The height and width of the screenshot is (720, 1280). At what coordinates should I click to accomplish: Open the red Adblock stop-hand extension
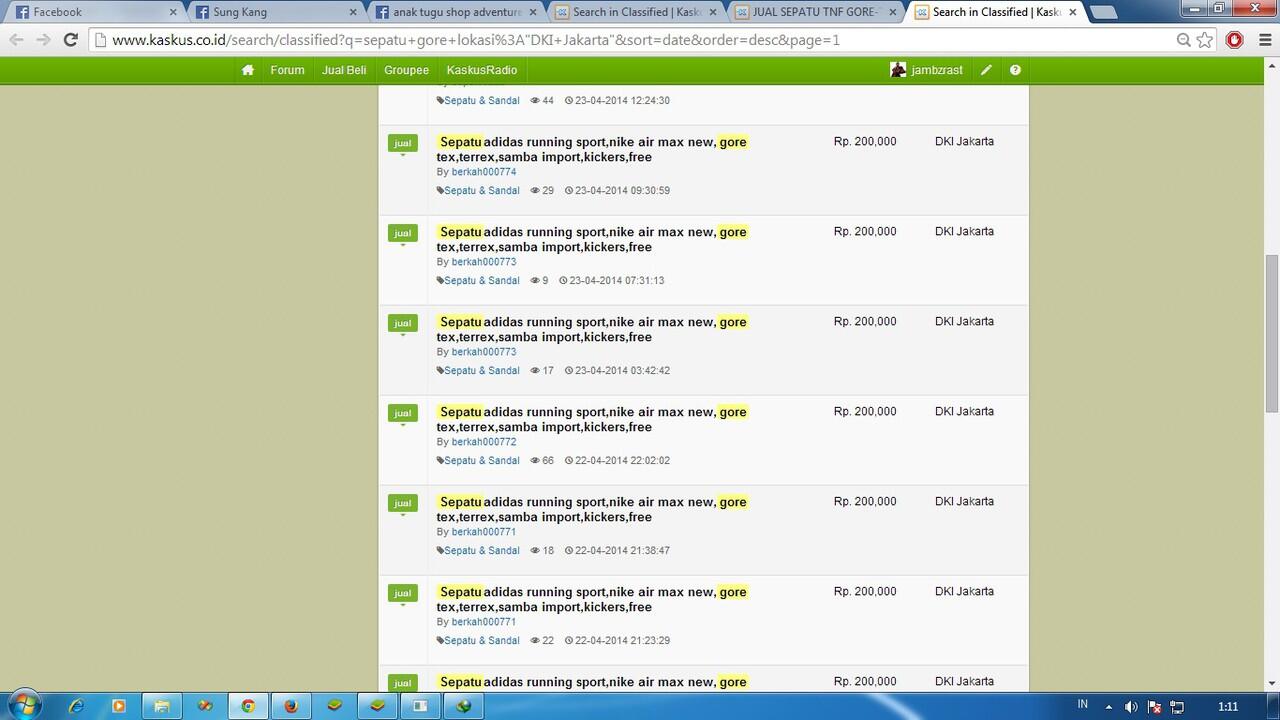[x=1235, y=40]
